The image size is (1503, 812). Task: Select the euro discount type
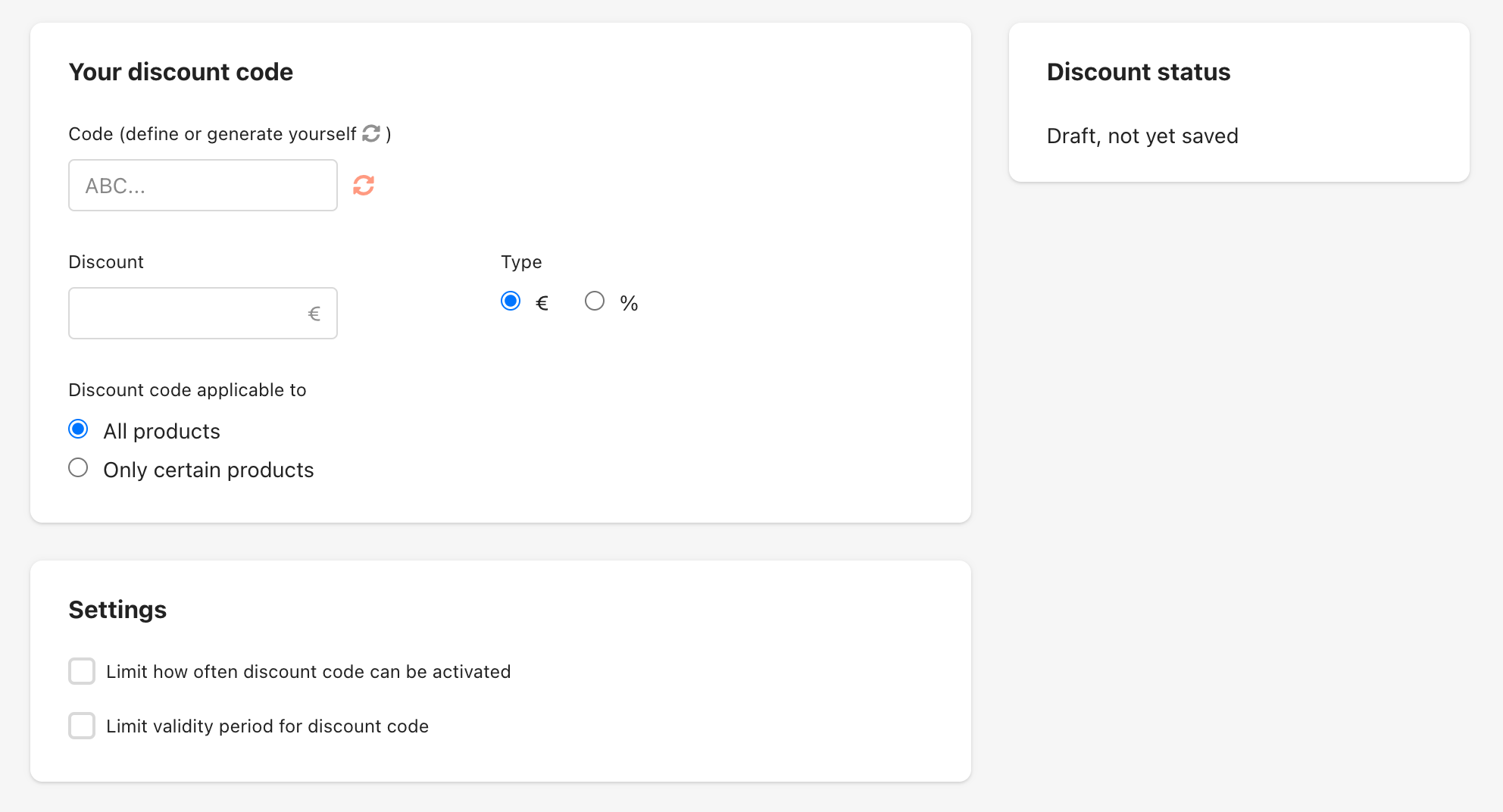pyautogui.click(x=511, y=301)
